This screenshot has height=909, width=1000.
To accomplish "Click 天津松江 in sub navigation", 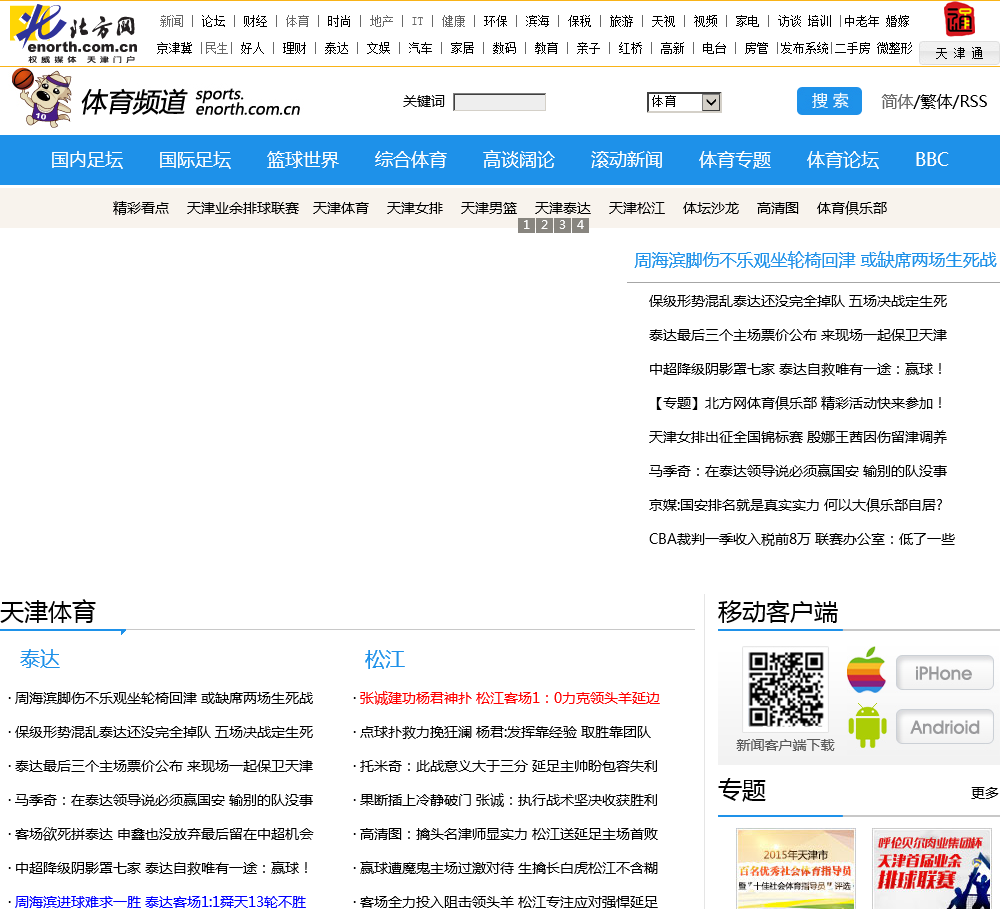I will (636, 208).
